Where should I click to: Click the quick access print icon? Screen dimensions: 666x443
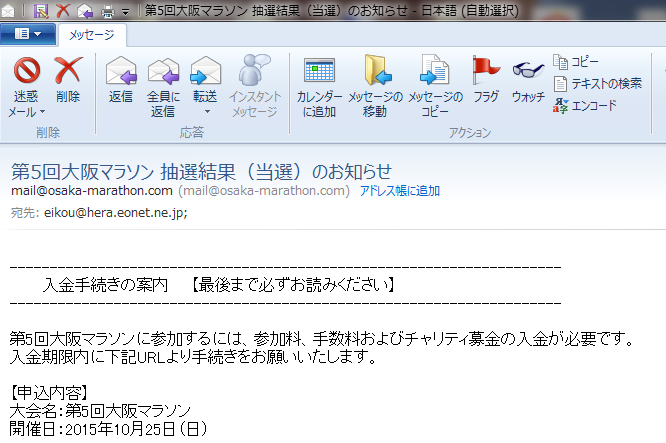(107, 11)
